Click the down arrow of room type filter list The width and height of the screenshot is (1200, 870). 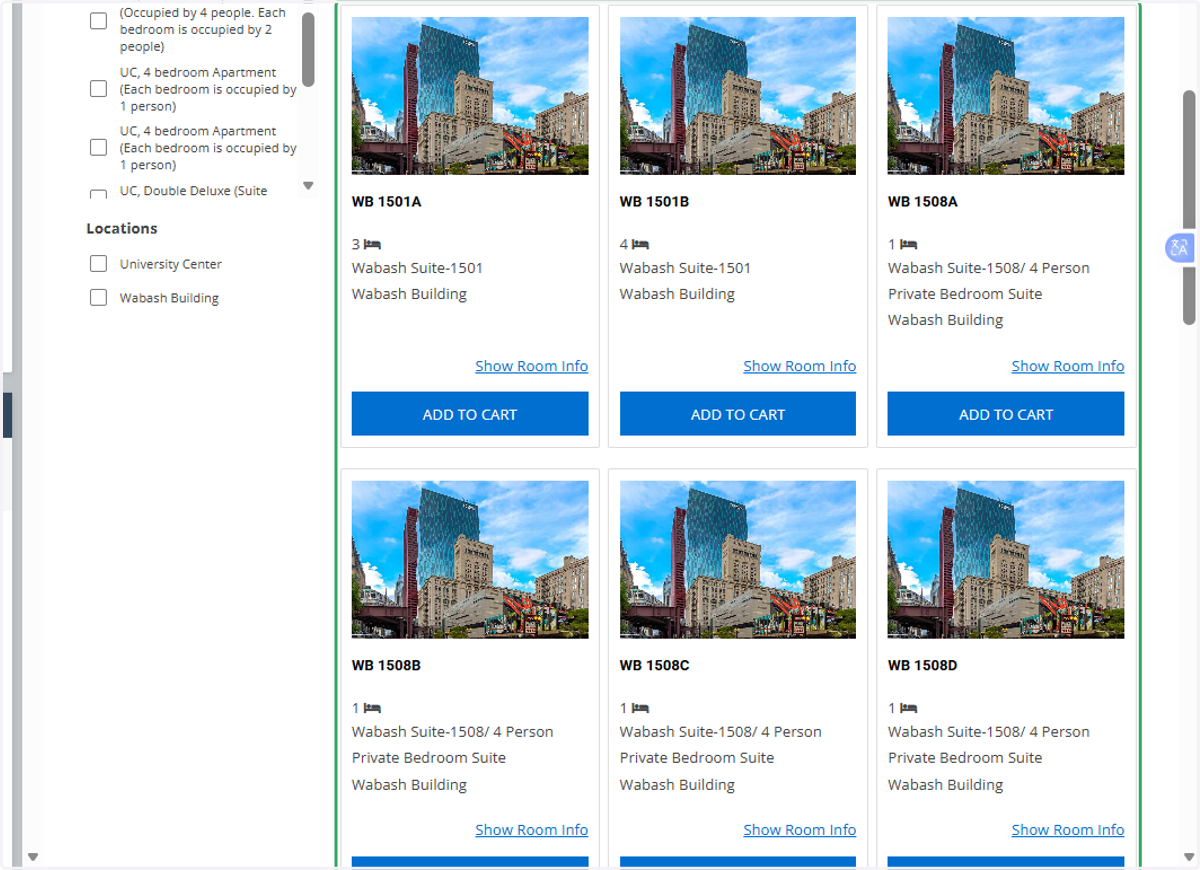click(x=308, y=185)
